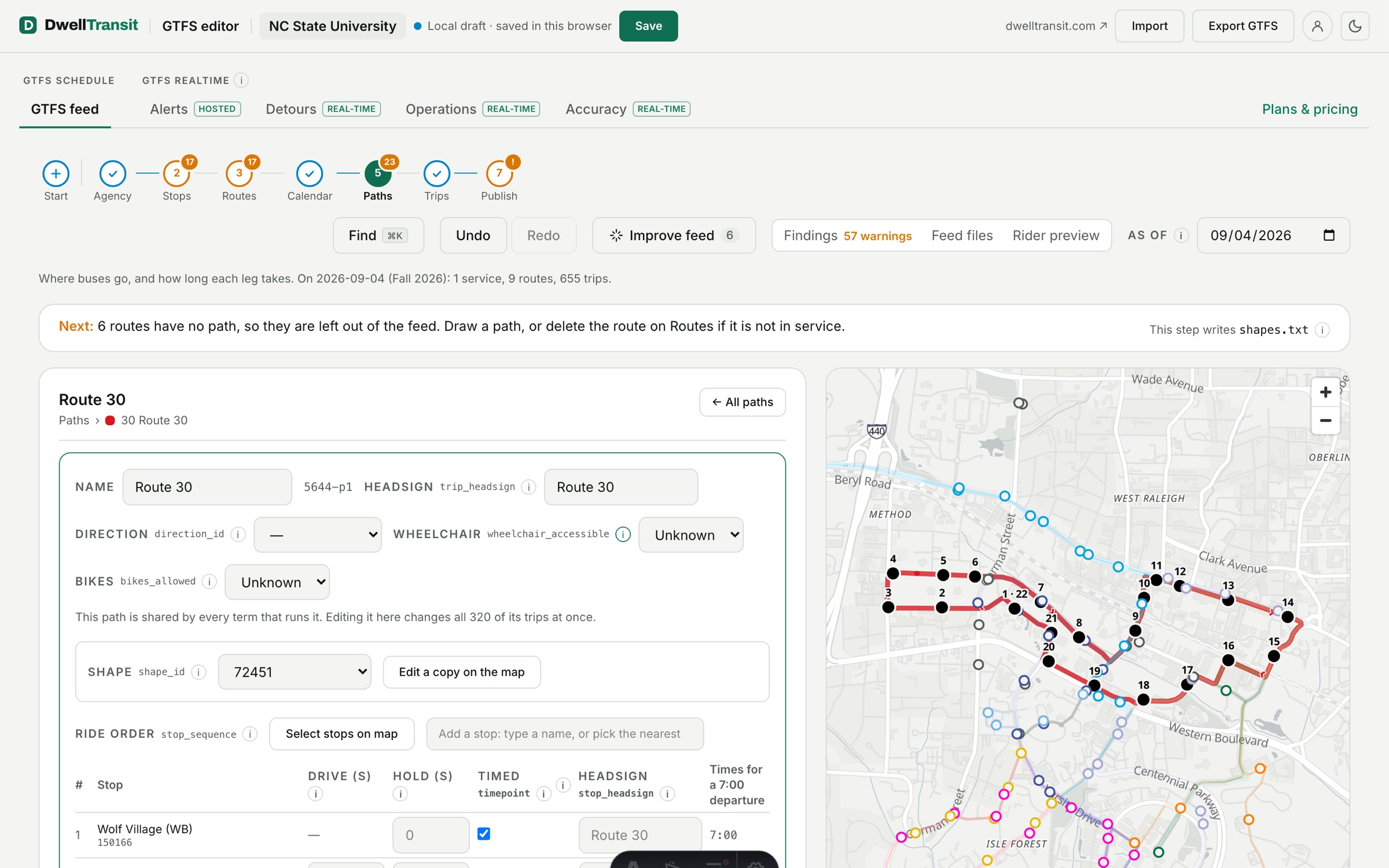This screenshot has width=1389, height=868.
Task: Click Select stops on map button
Action: (341, 734)
